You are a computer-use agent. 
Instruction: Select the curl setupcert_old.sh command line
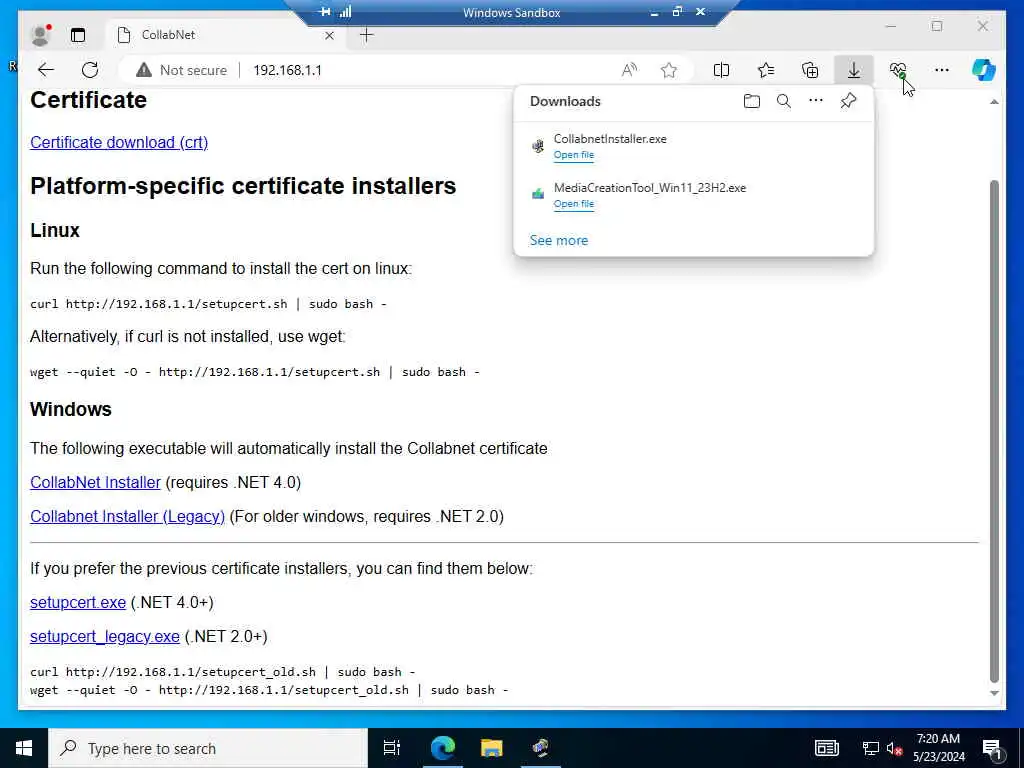[223, 672]
